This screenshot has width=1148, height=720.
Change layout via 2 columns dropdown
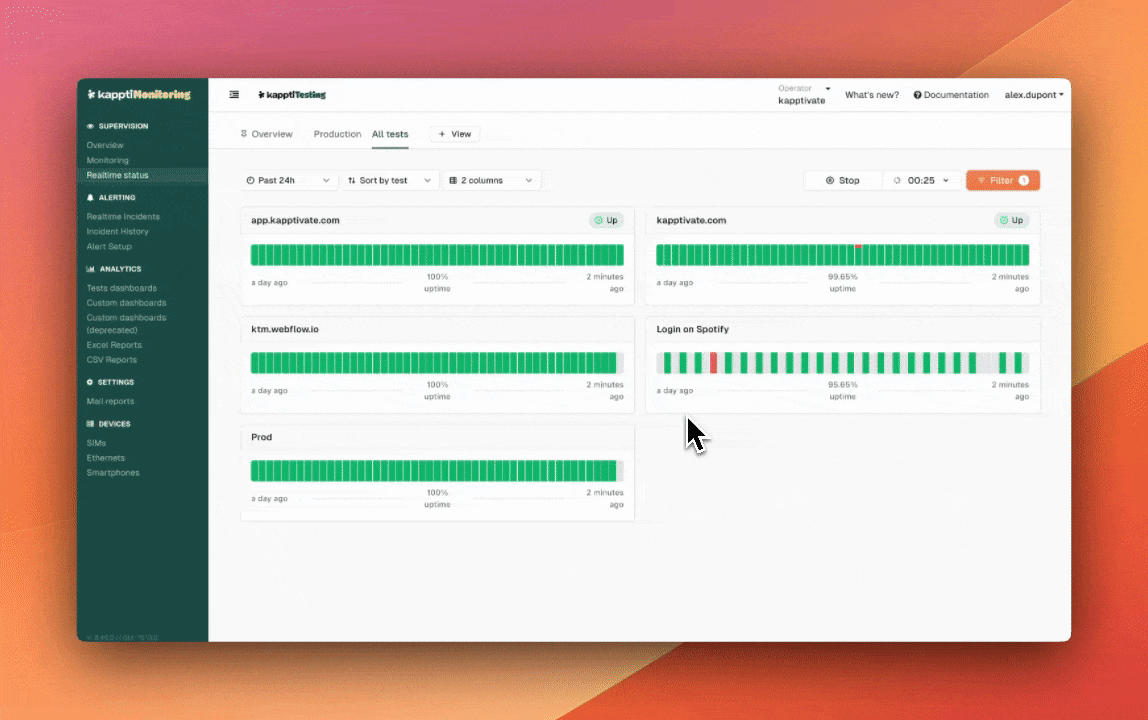[x=494, y=180]
